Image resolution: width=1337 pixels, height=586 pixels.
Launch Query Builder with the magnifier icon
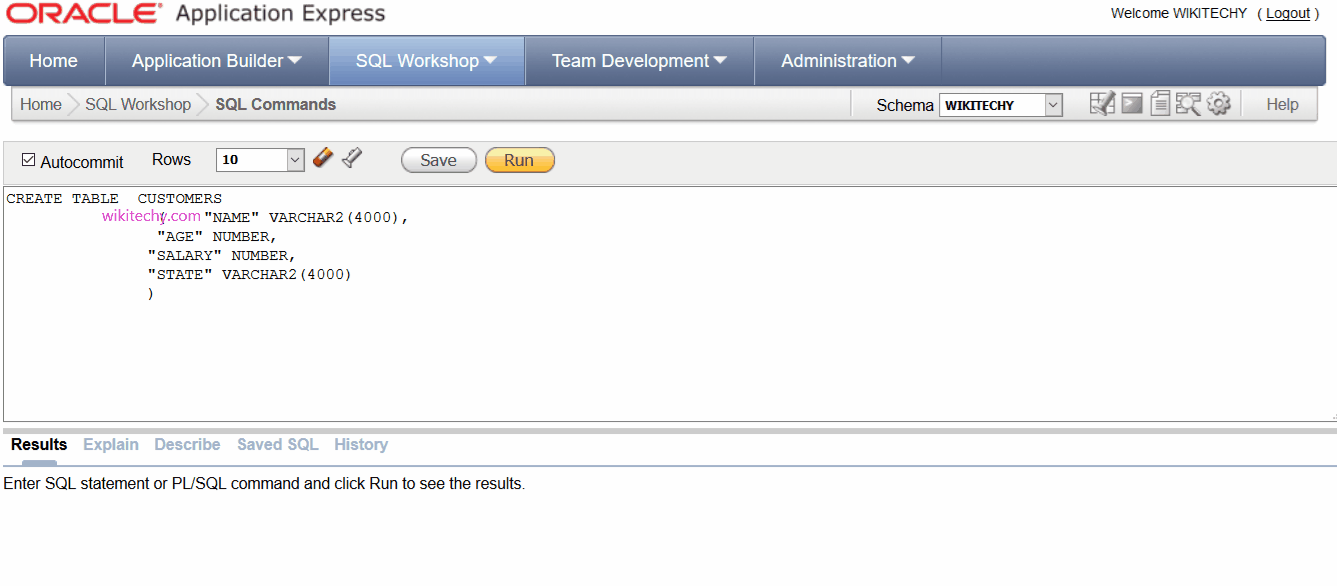(x=1188, y=103)
